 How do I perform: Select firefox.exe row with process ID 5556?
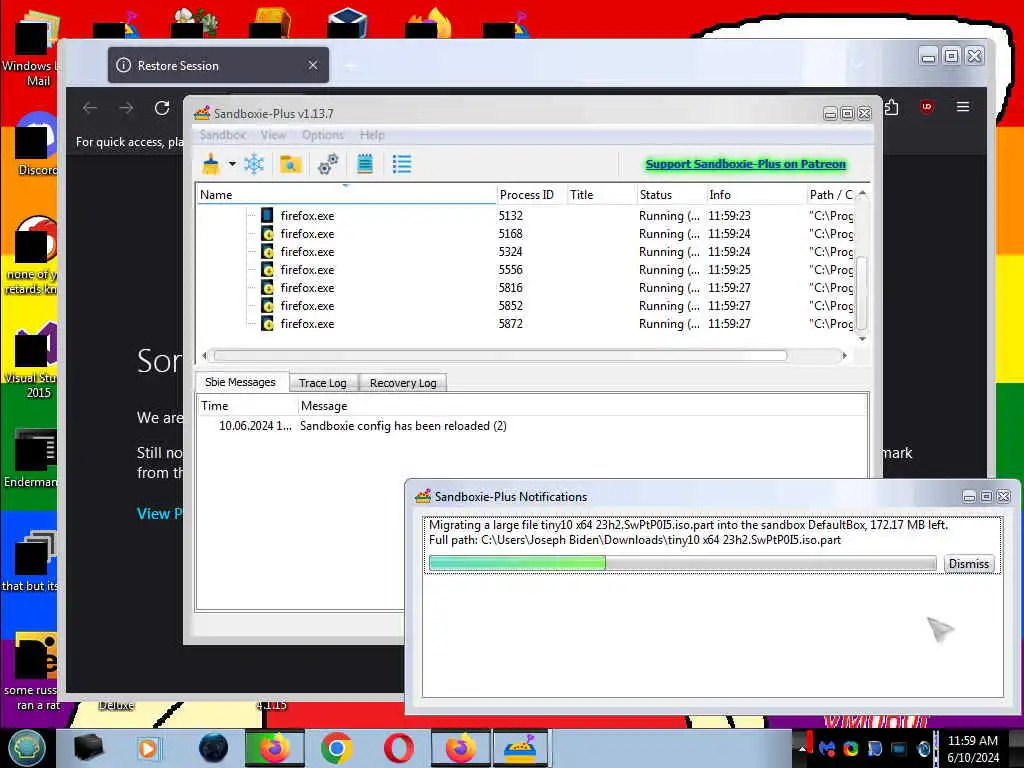(x=525, y=270)
